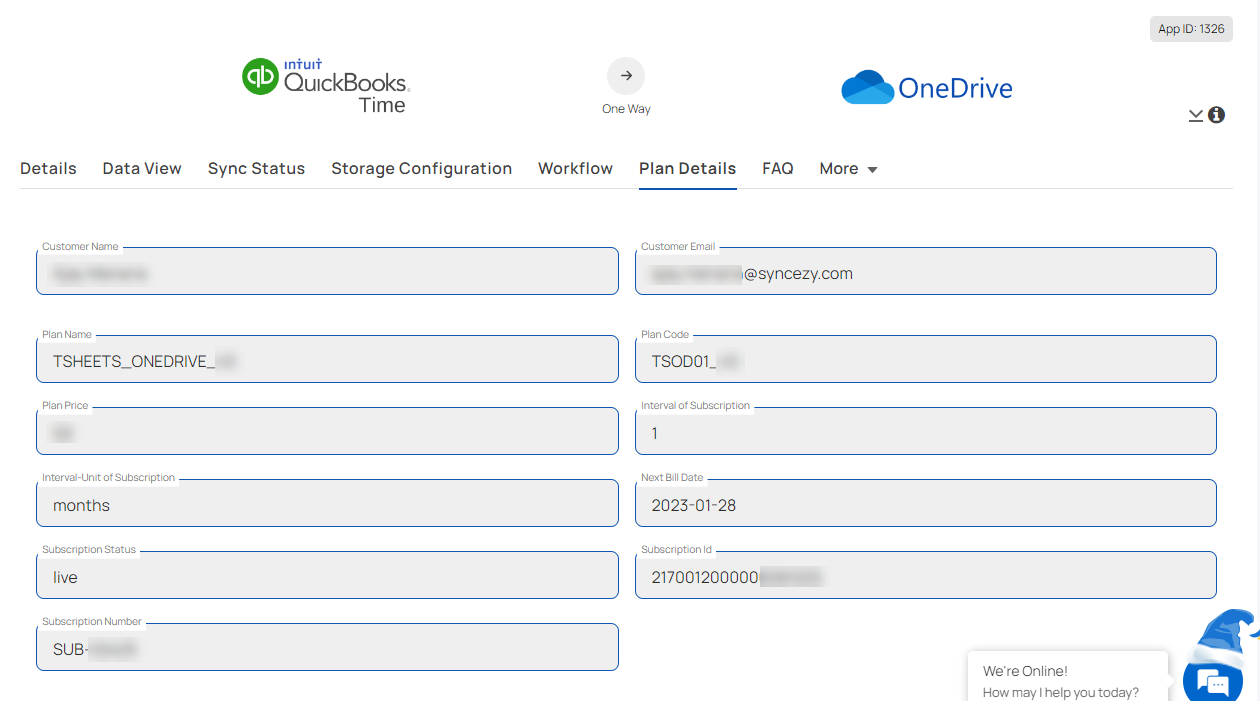Viewport: 1260px width, 701px height.
Task: Click the info icon near App ID
Action: coord(1216,115)
